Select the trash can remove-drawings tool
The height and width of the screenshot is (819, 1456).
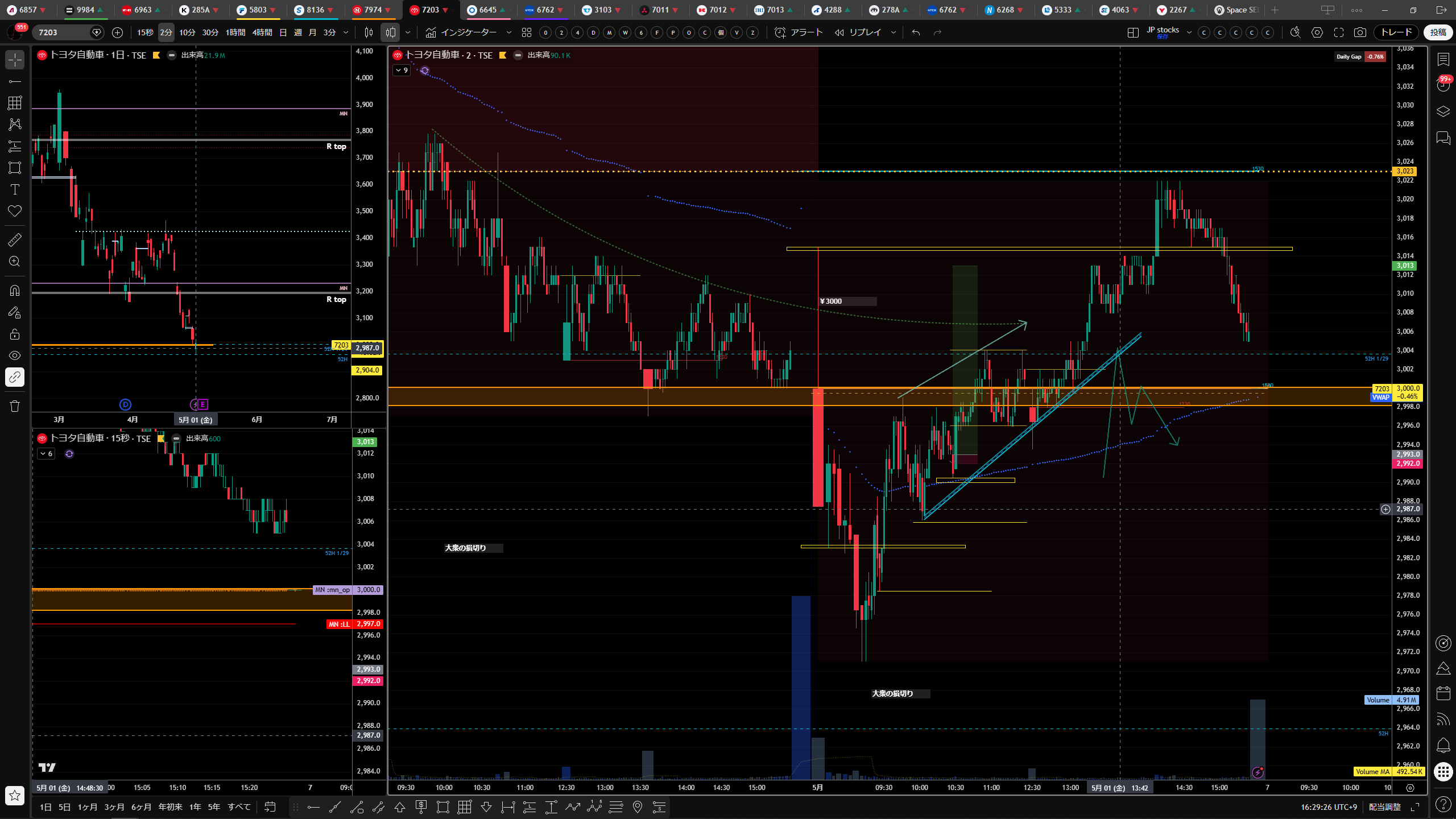pyautogui.click(x=15, y=406)
